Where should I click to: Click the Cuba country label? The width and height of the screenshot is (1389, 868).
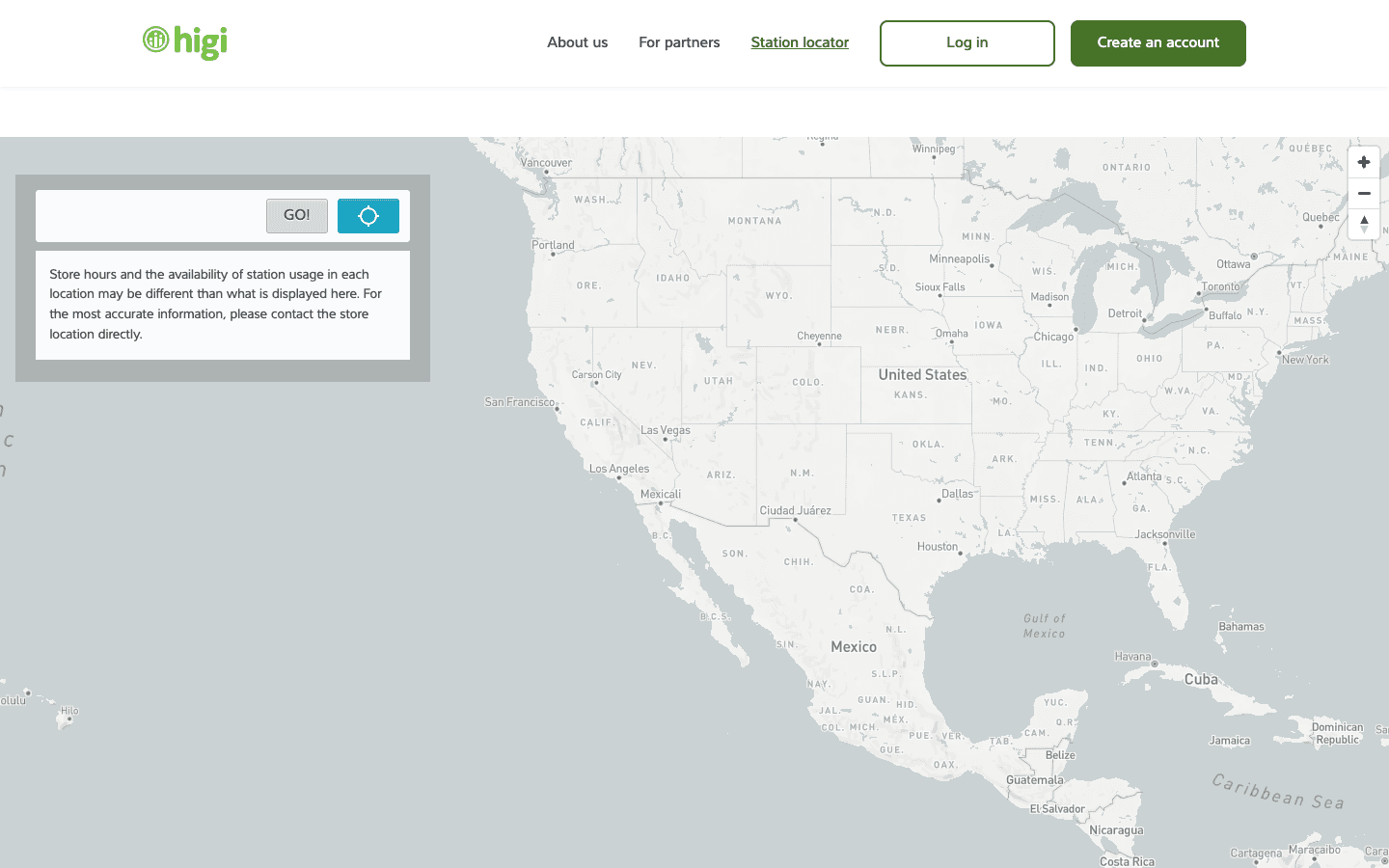coord(1201,680)
